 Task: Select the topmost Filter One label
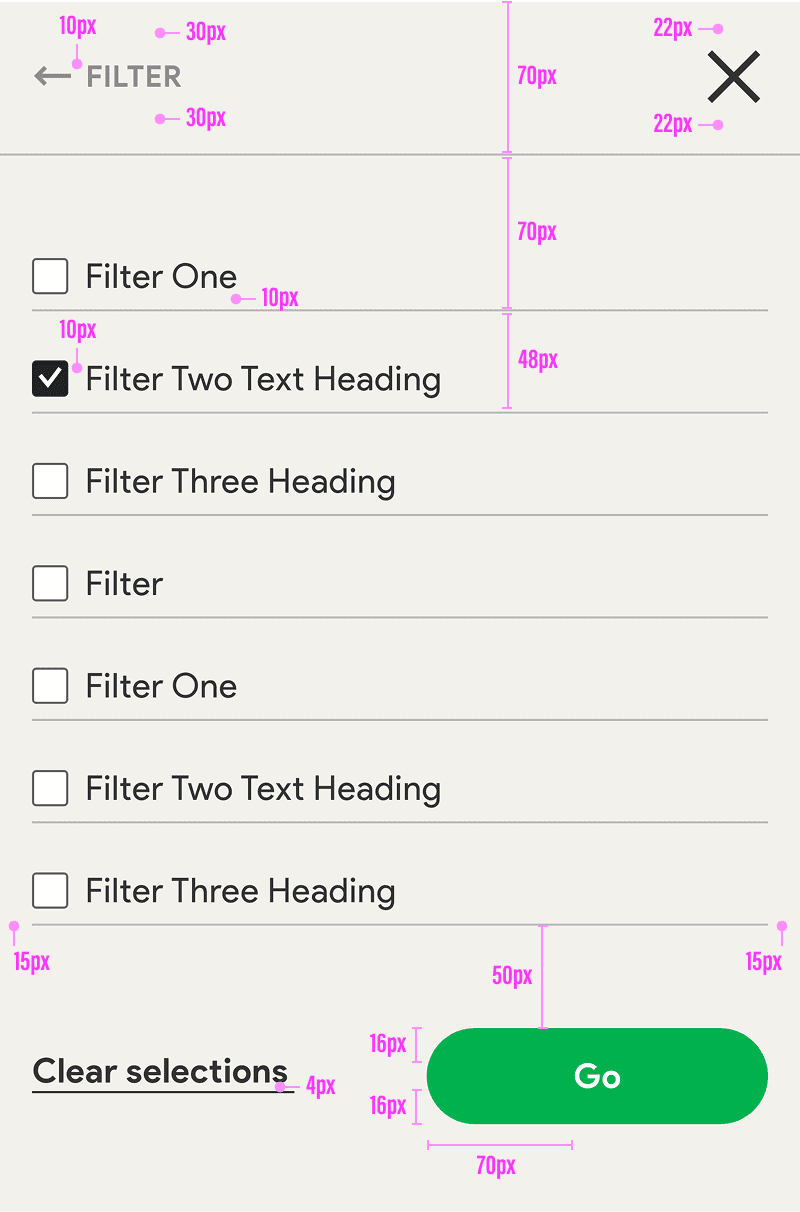click(161, 277)
